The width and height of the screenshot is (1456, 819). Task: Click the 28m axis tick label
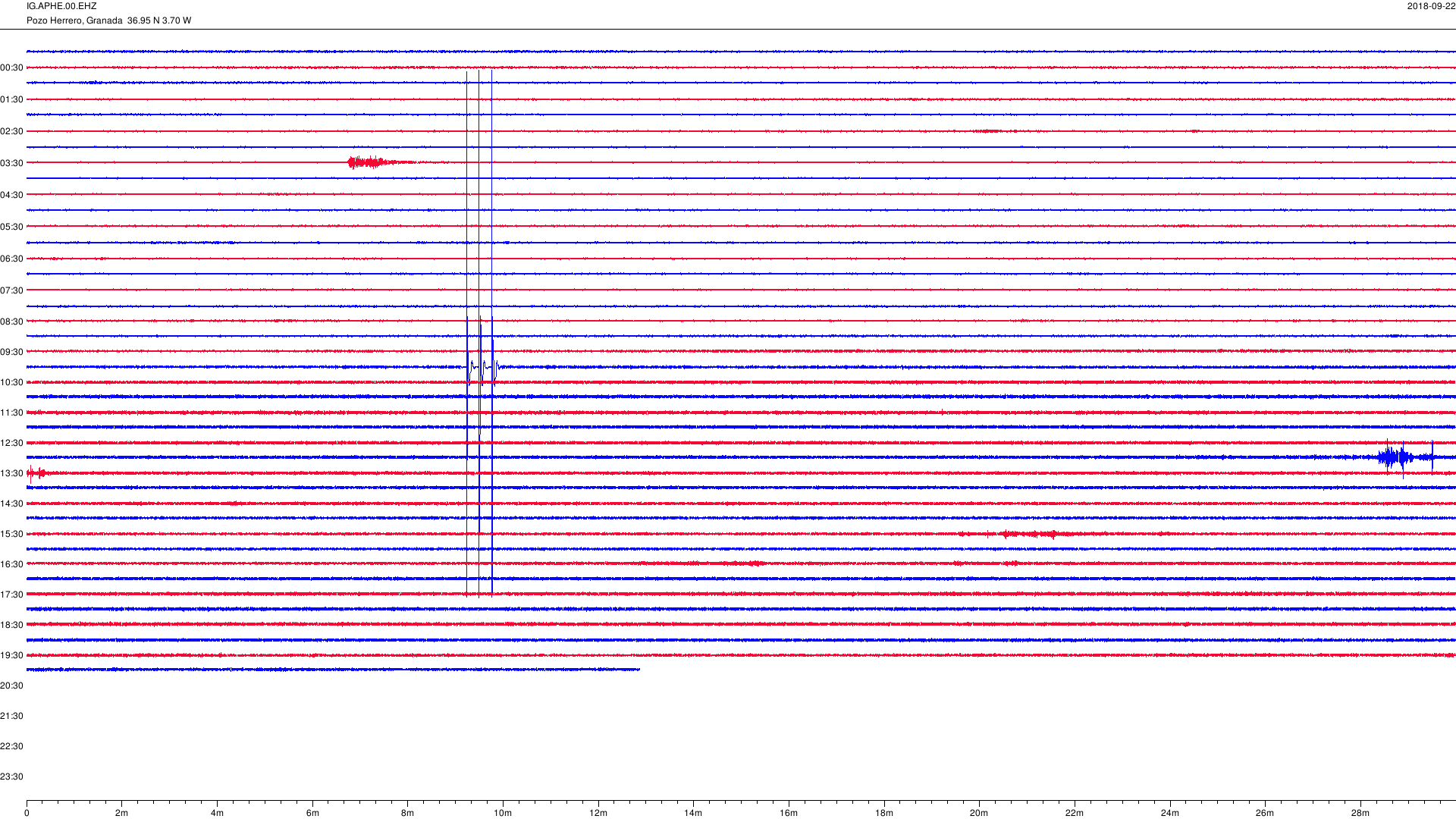coord(1360,814)
